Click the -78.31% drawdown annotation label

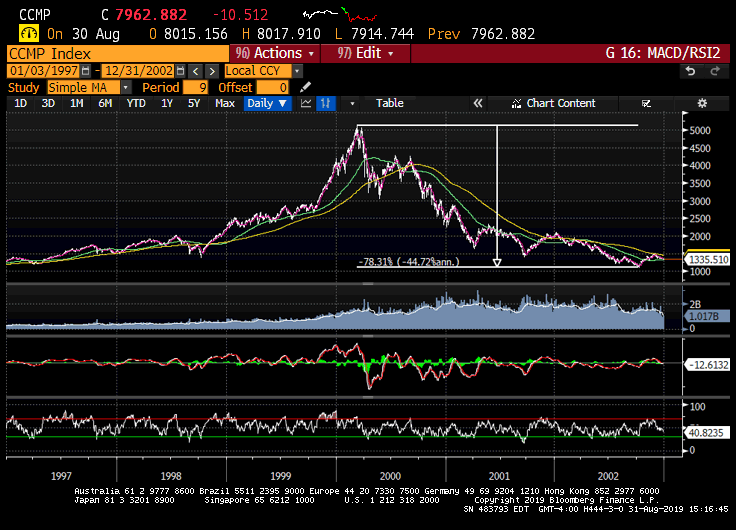(409, 261)
